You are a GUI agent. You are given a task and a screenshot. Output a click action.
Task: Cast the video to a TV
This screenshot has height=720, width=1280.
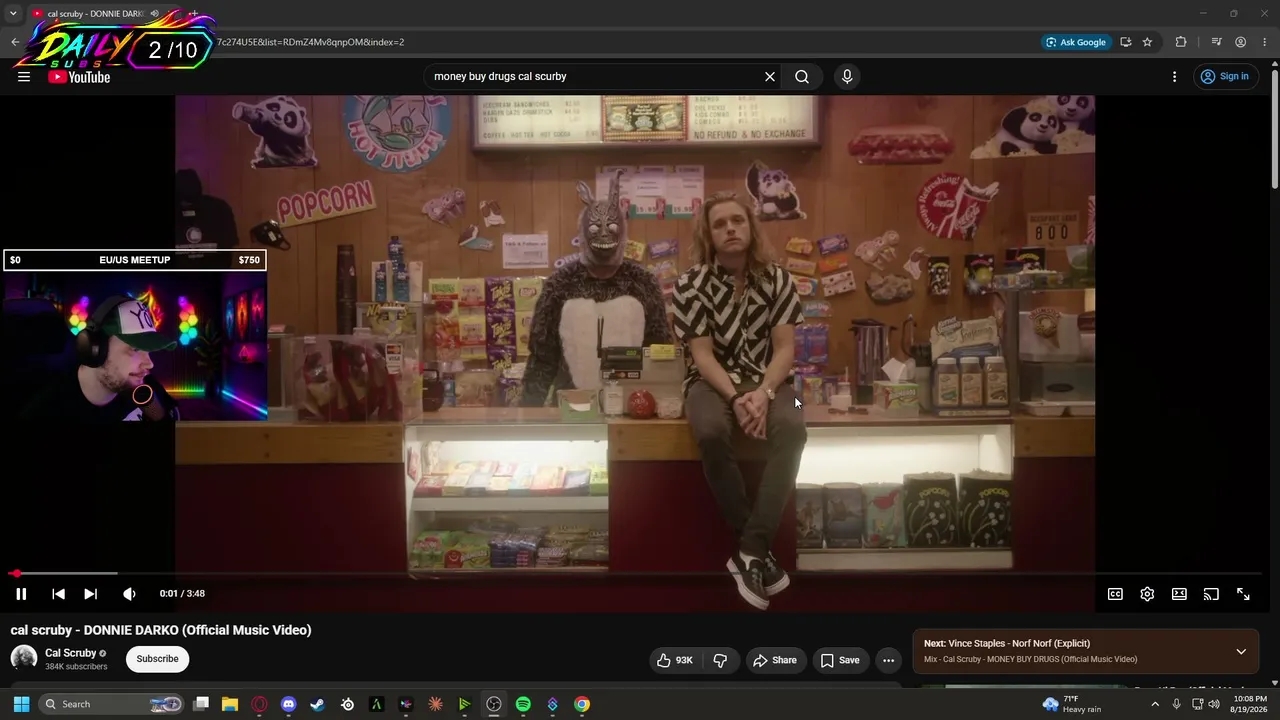click(1211, 594)
